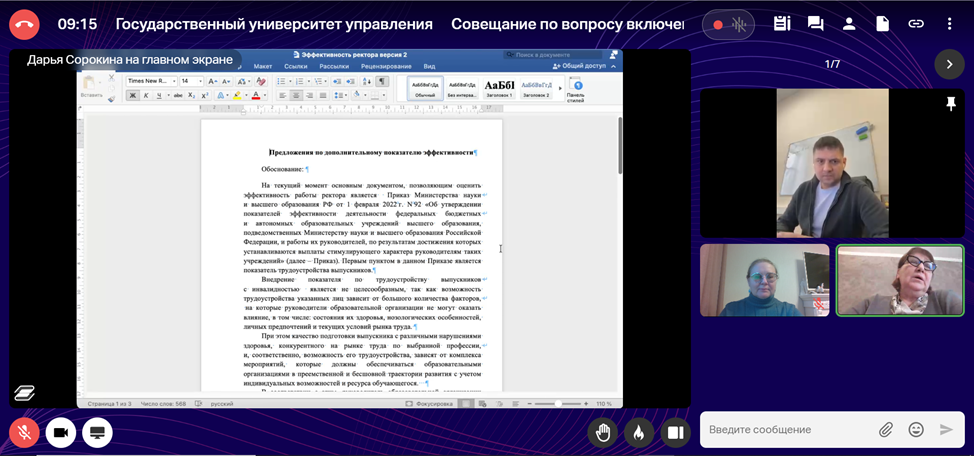Copy the meeting invite link

[x=916, y=24]
